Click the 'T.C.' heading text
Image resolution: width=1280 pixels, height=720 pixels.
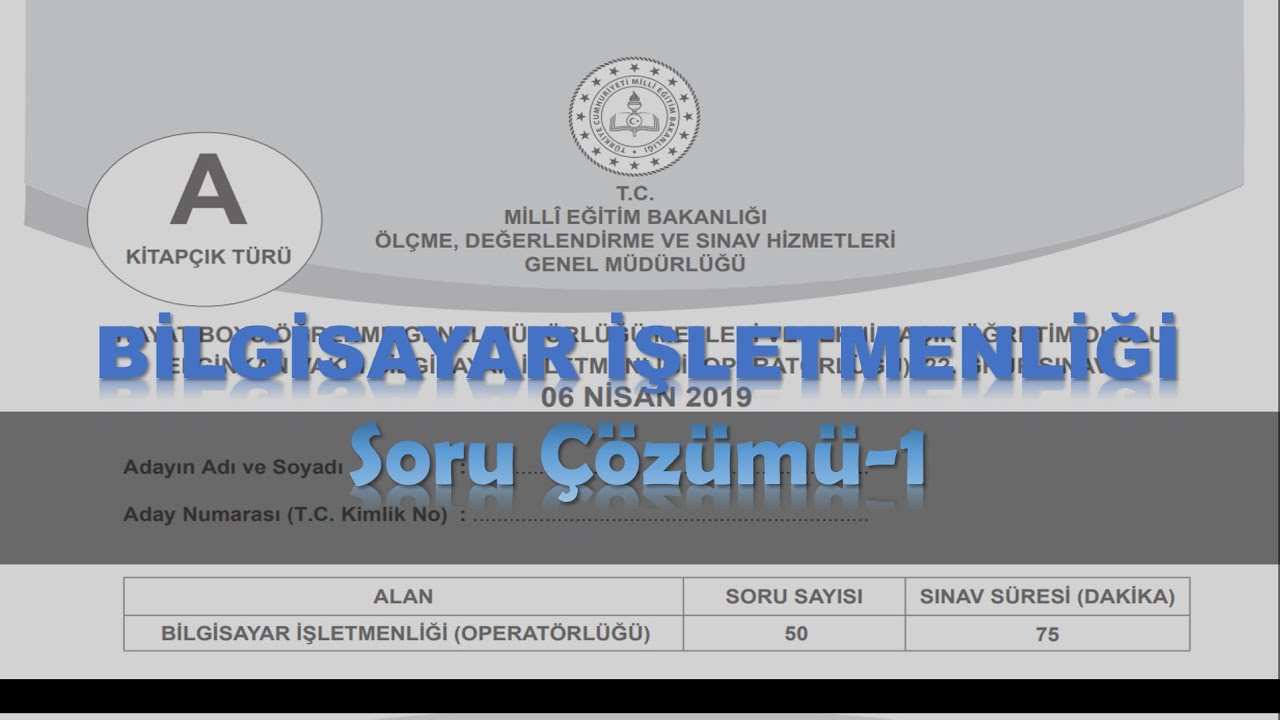pyautogui.click(x=635, y=194)
